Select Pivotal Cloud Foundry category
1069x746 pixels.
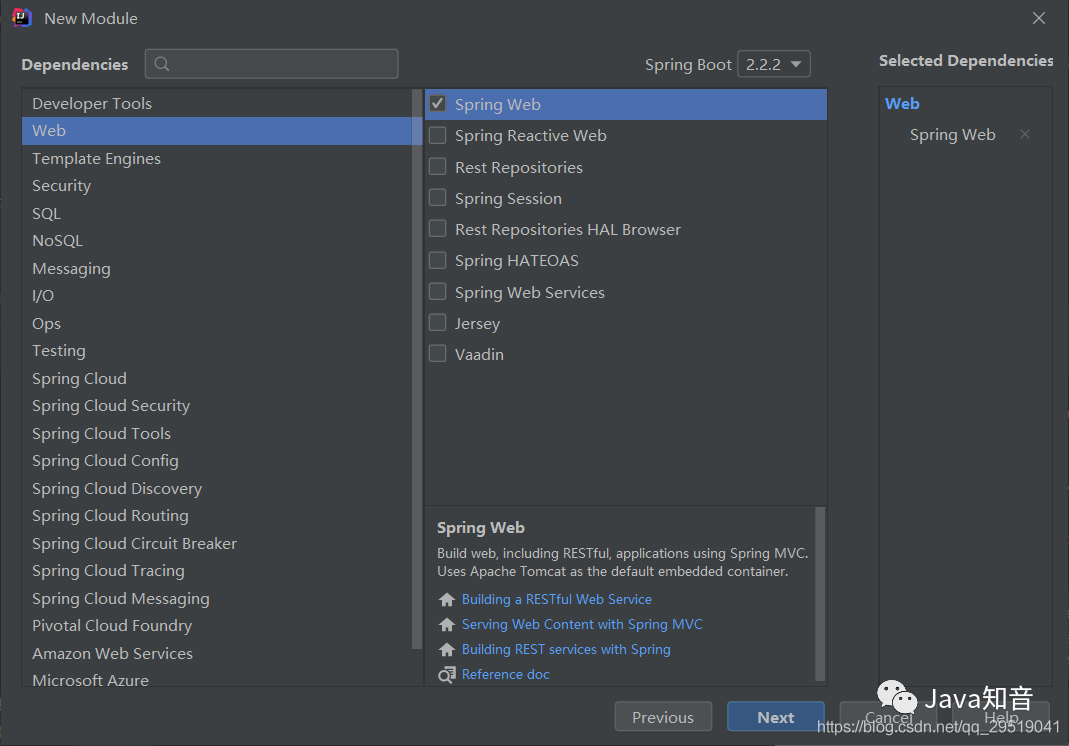(x=217, y=626)
